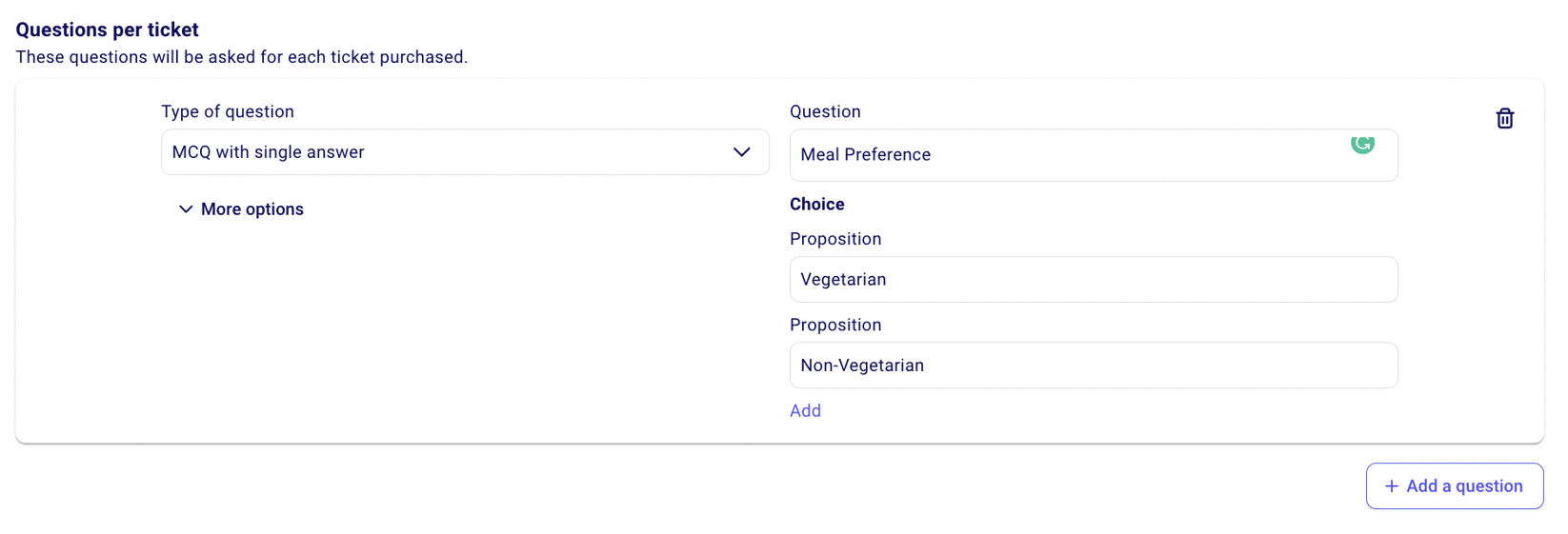Click the green Grammarly icon in Question field
This screenshot has width=1568, height=534.
[x=1362, y=144]
